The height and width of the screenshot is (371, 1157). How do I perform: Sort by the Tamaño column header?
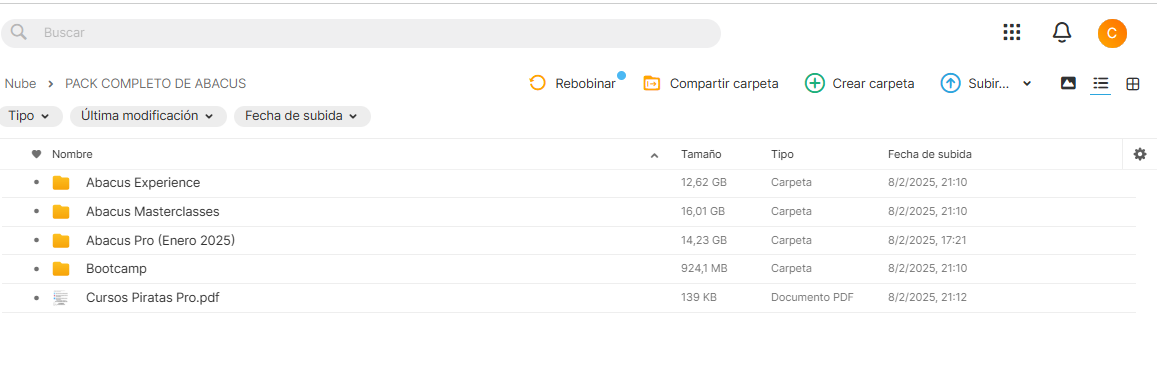701,154
